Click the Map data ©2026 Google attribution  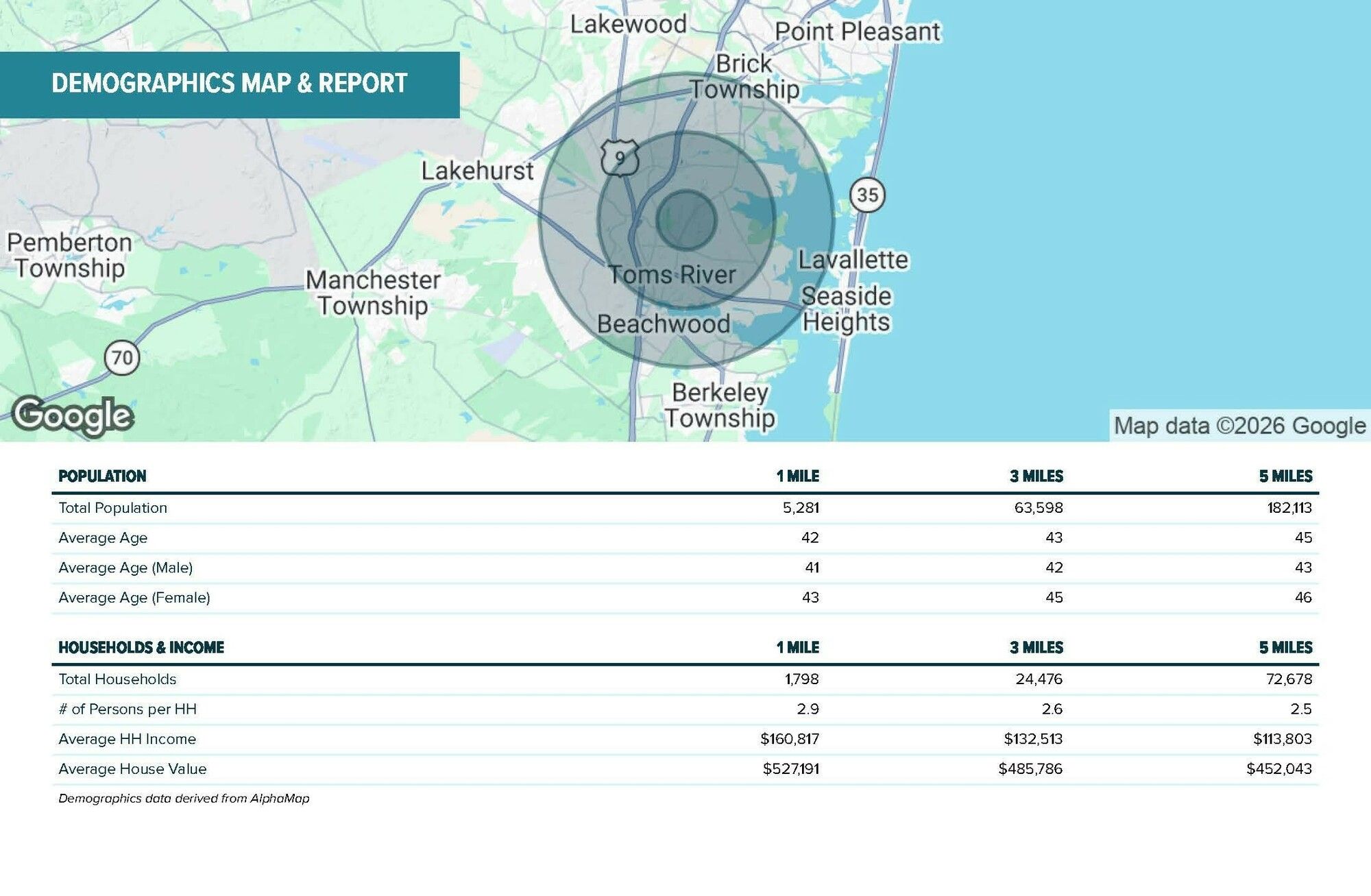pos(1239,426)
